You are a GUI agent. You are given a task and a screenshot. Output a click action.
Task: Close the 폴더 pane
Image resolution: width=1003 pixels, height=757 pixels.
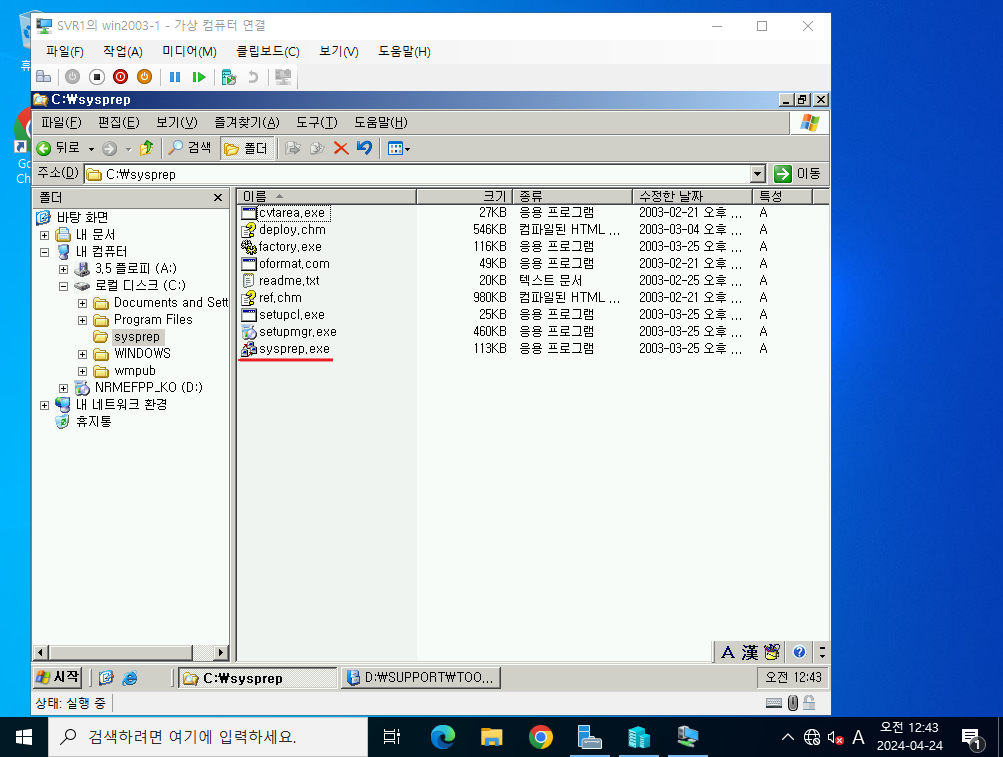[217, 198]
